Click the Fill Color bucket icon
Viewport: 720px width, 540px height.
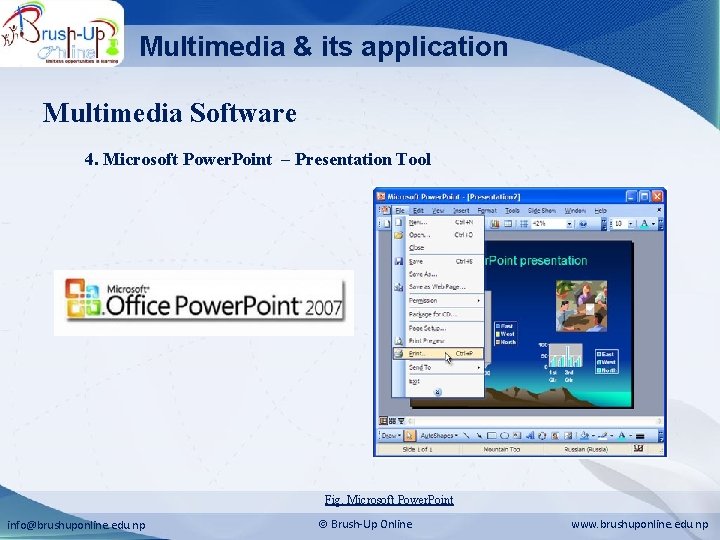585,436
